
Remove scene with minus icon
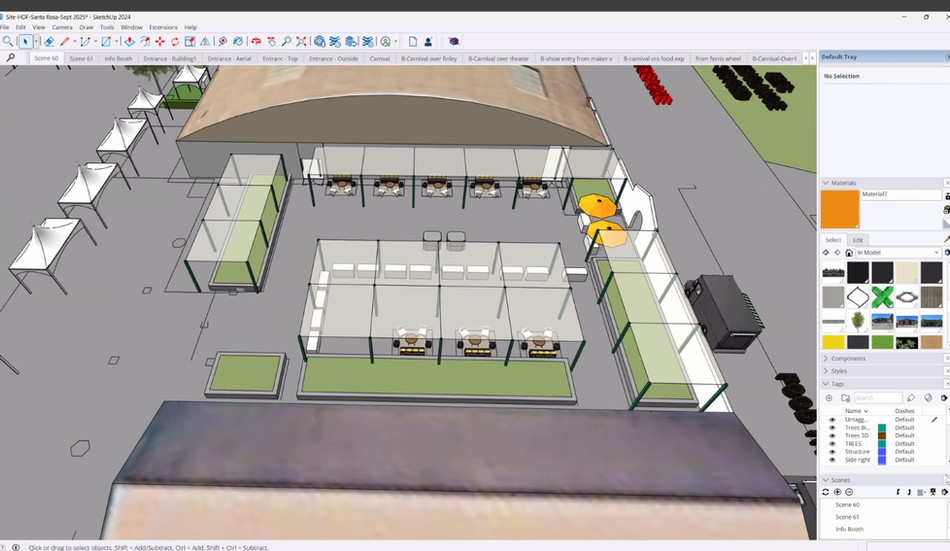coord(849,492)
